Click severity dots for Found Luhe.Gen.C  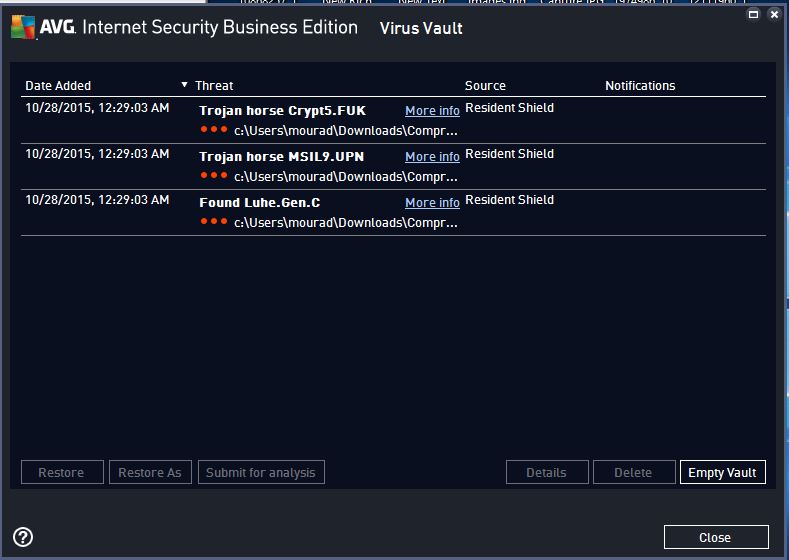[214, 221]
